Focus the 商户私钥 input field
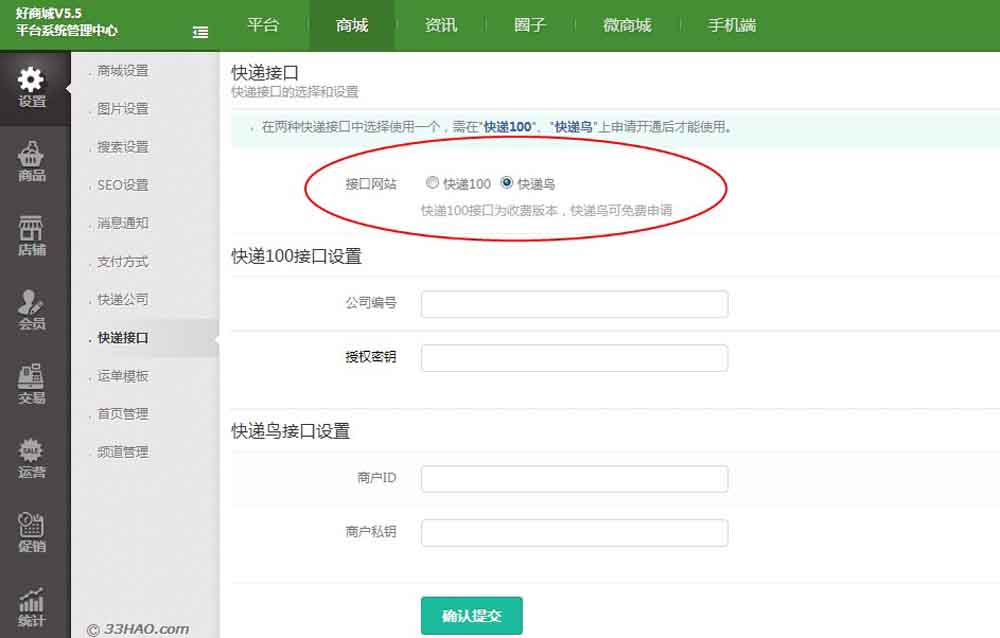This screenshot has height=638, width=1000. [x=574, y=533]
